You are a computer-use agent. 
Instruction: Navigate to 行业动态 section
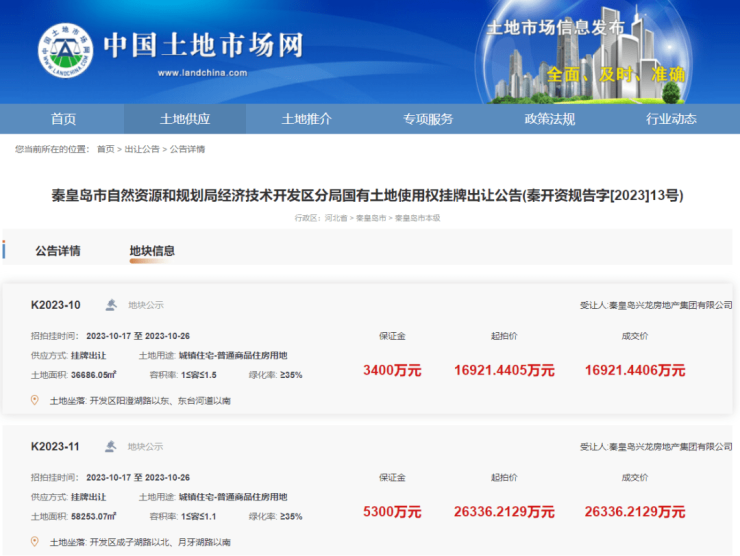tap(671, 119)
